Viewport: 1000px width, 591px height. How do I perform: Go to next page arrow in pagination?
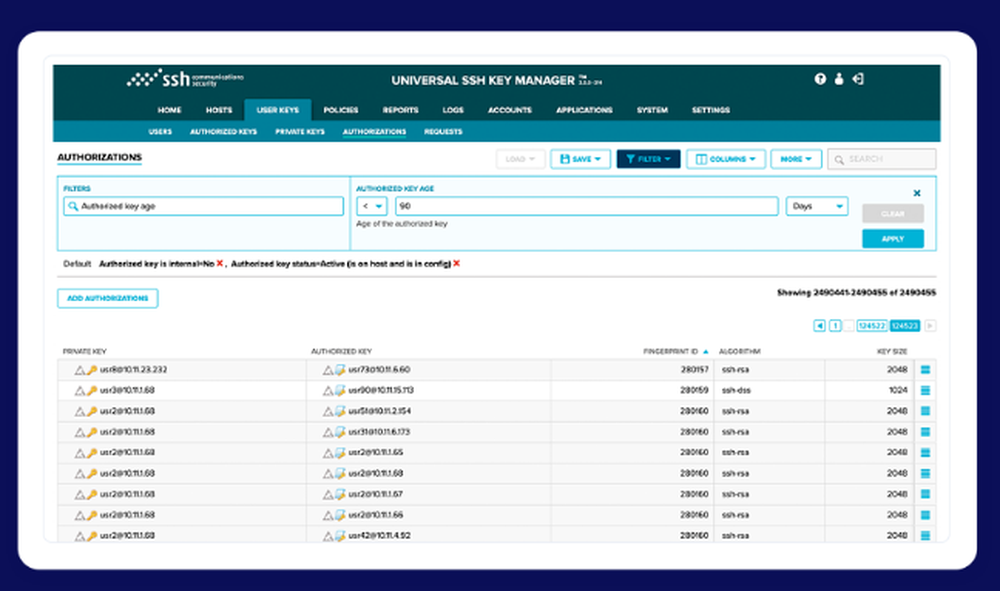tap(930, 326)
